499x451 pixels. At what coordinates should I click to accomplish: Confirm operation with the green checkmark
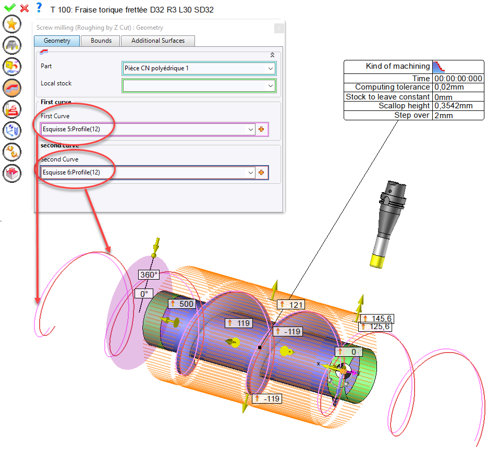[x=10, y=7]
